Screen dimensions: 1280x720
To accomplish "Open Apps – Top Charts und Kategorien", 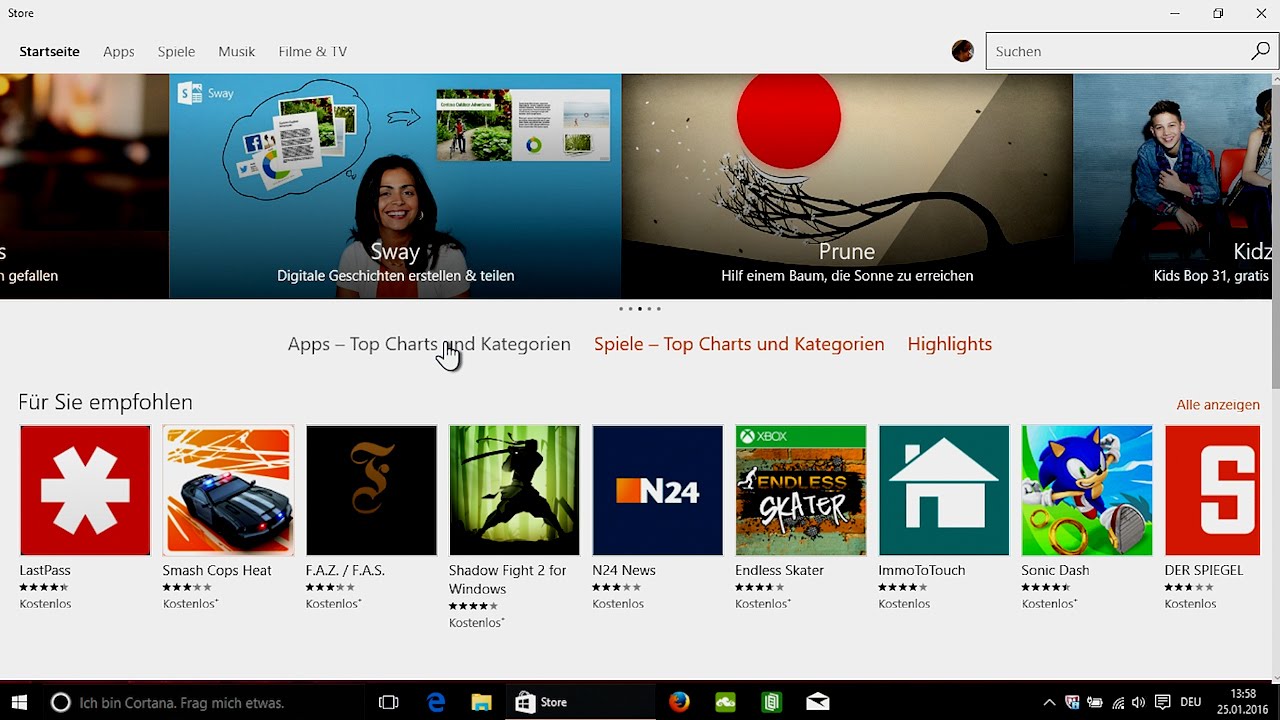I will coord(429,344).
